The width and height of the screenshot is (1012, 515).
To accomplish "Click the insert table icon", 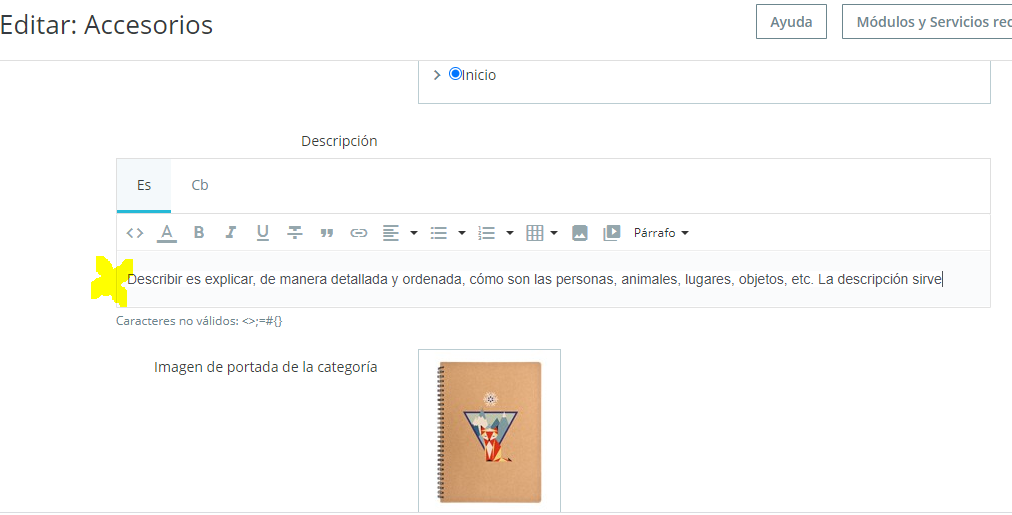I will coord(534,233).
